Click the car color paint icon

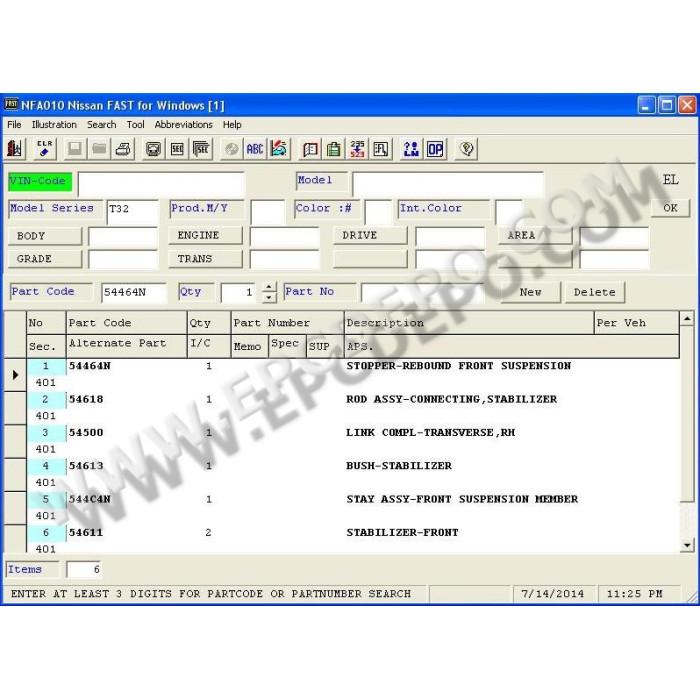(279, 149)
